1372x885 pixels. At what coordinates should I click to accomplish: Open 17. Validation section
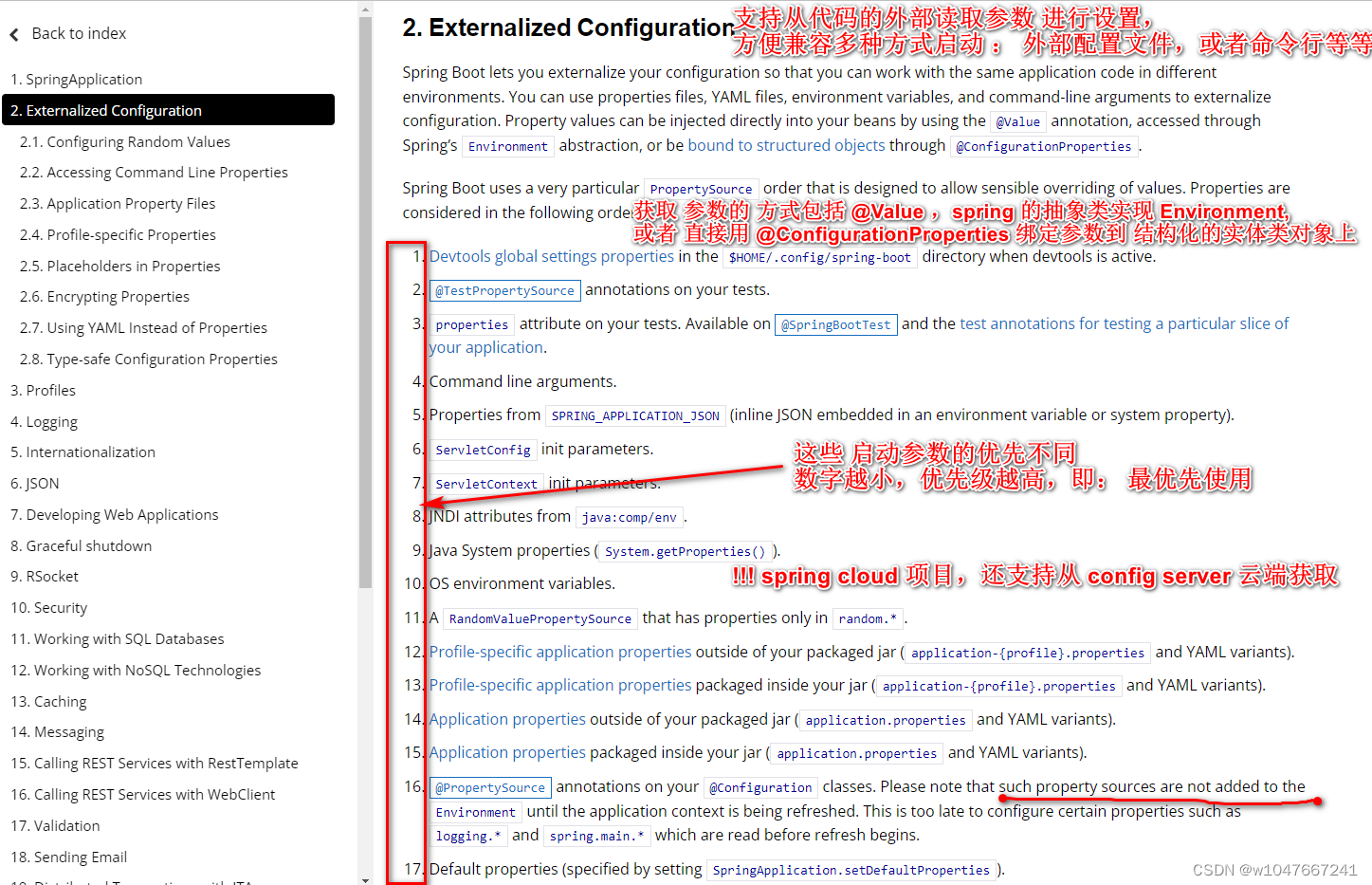55,826
